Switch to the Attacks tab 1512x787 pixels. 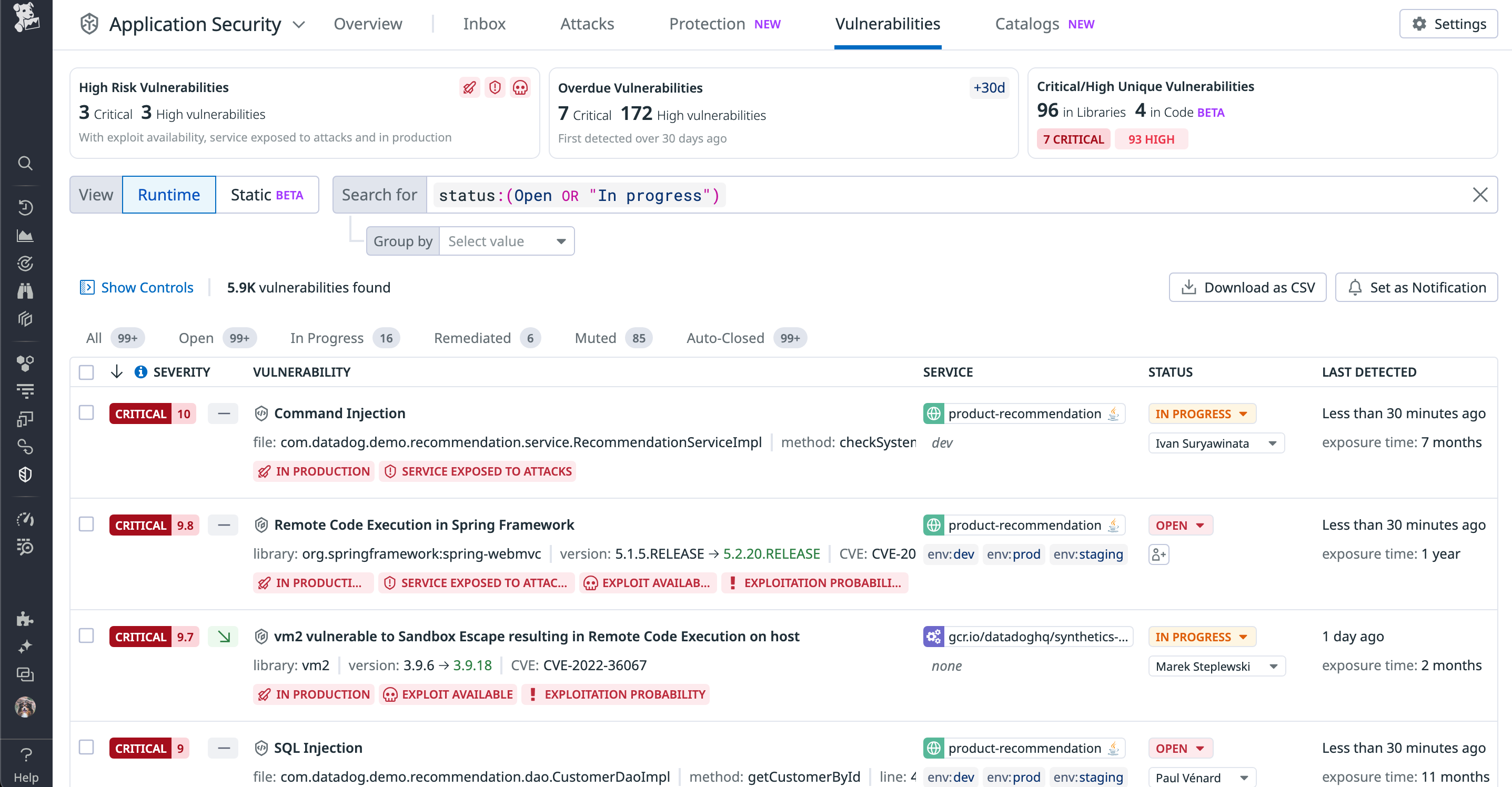[x=587, y=24]
